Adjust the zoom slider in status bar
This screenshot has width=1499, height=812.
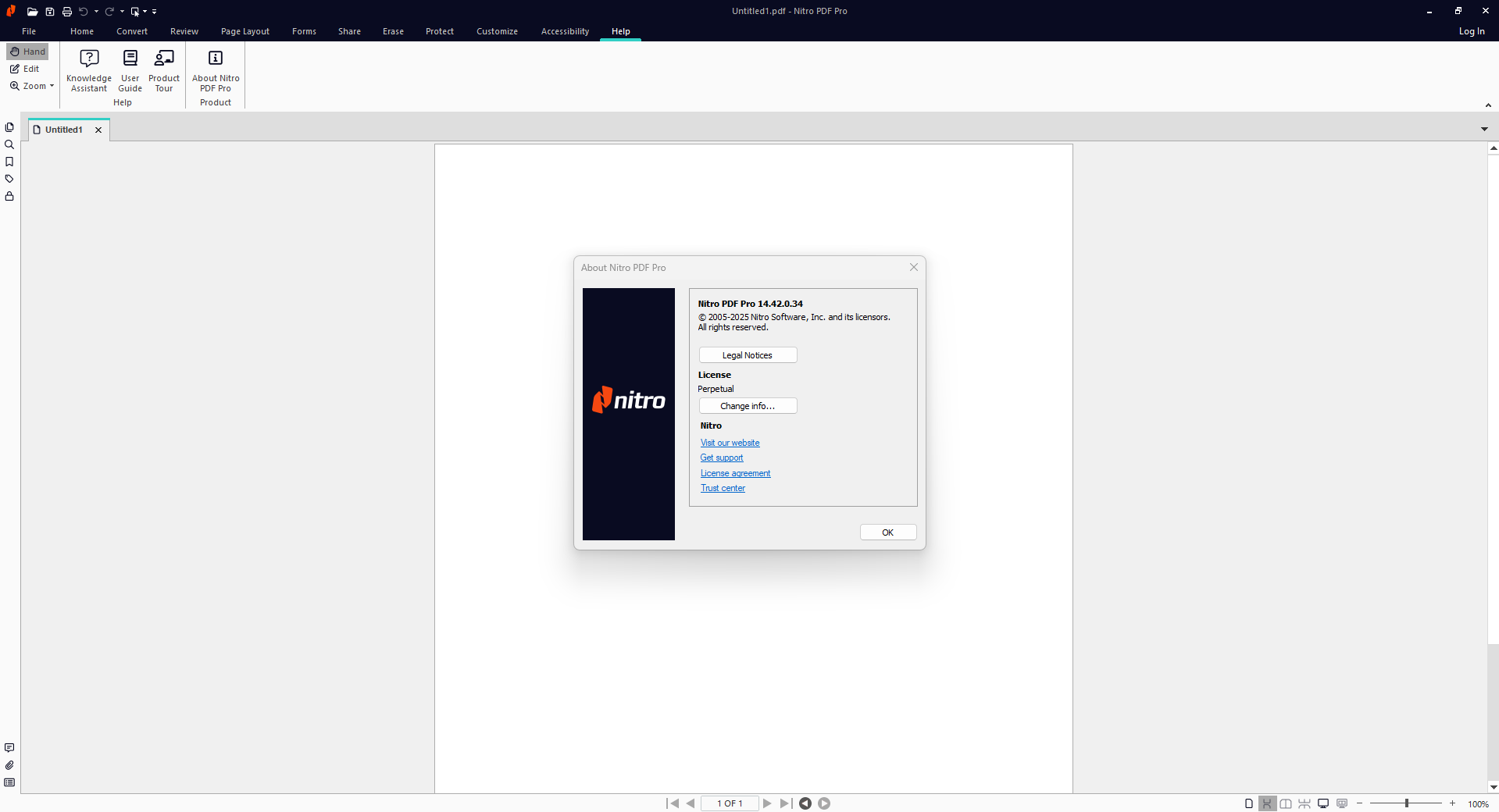1406,803
